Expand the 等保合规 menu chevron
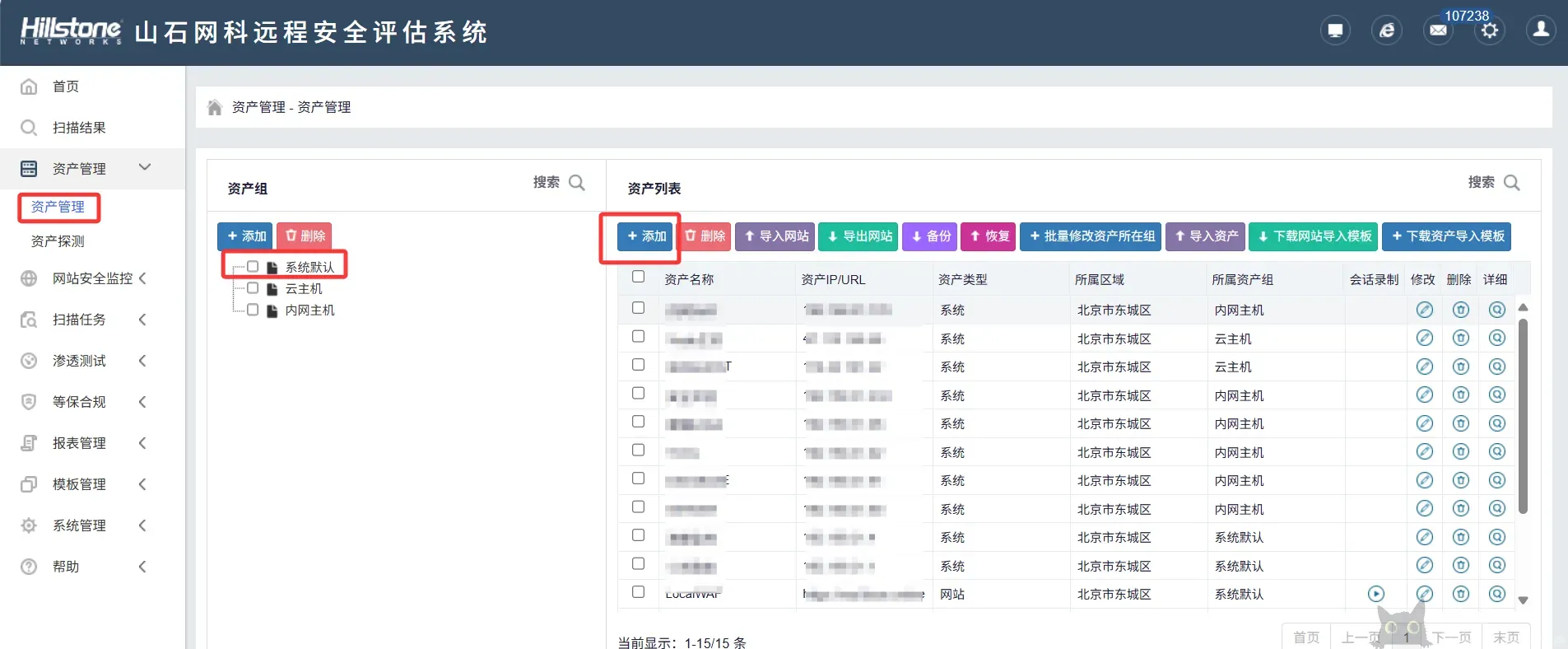The width and height of the screenshot is (1568, 649). tap(142, 402)
